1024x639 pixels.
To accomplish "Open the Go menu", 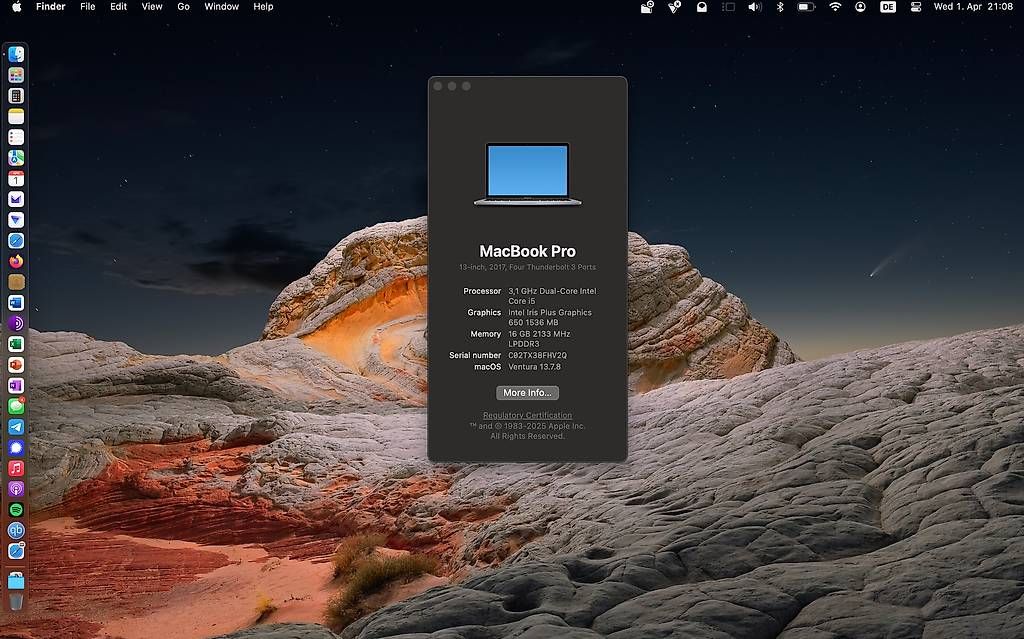I will tap(184, 7).
